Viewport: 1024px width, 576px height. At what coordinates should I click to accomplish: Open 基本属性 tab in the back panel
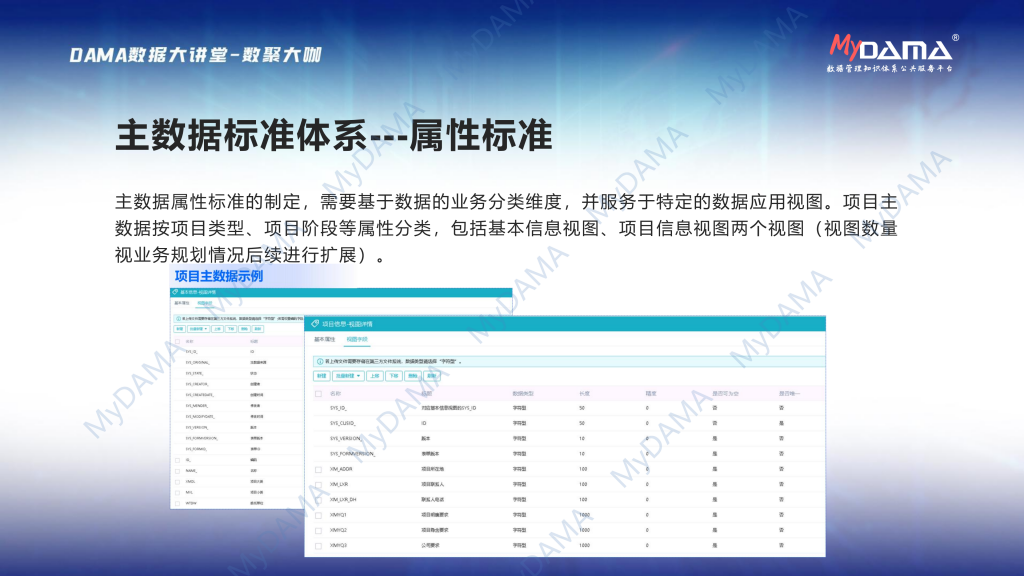(x=182, y=302)
